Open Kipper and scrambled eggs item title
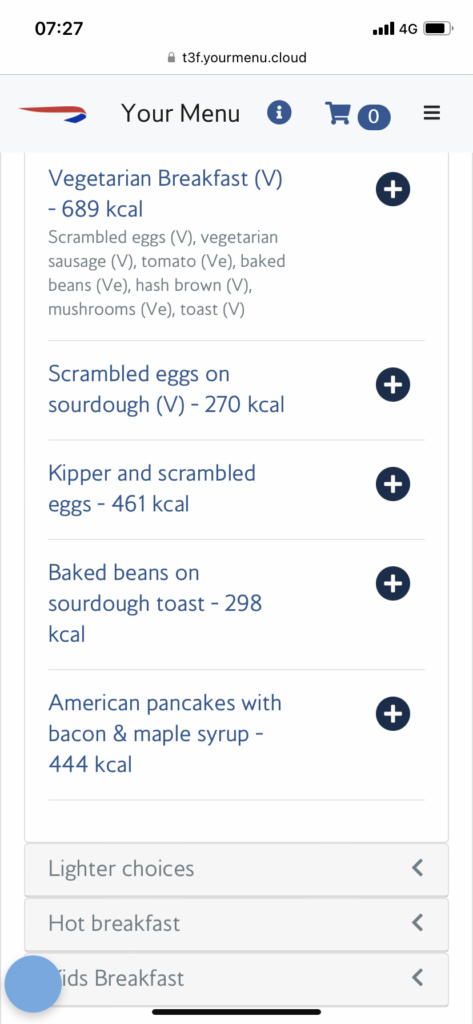This screenshot has width=473, height=1024. tap(152, 488)
